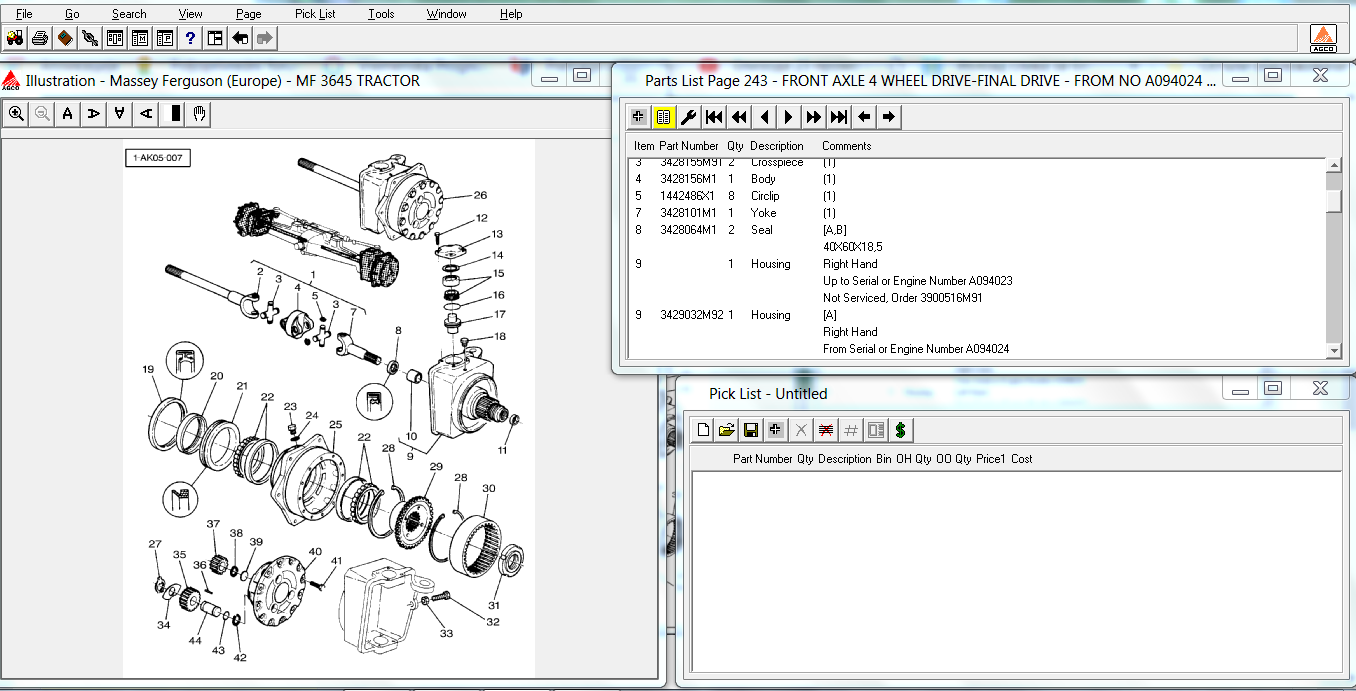This screenshot has width=1356, height=691.
Task: Click the double left arrow rewind icon
Action: coord(739,117)
